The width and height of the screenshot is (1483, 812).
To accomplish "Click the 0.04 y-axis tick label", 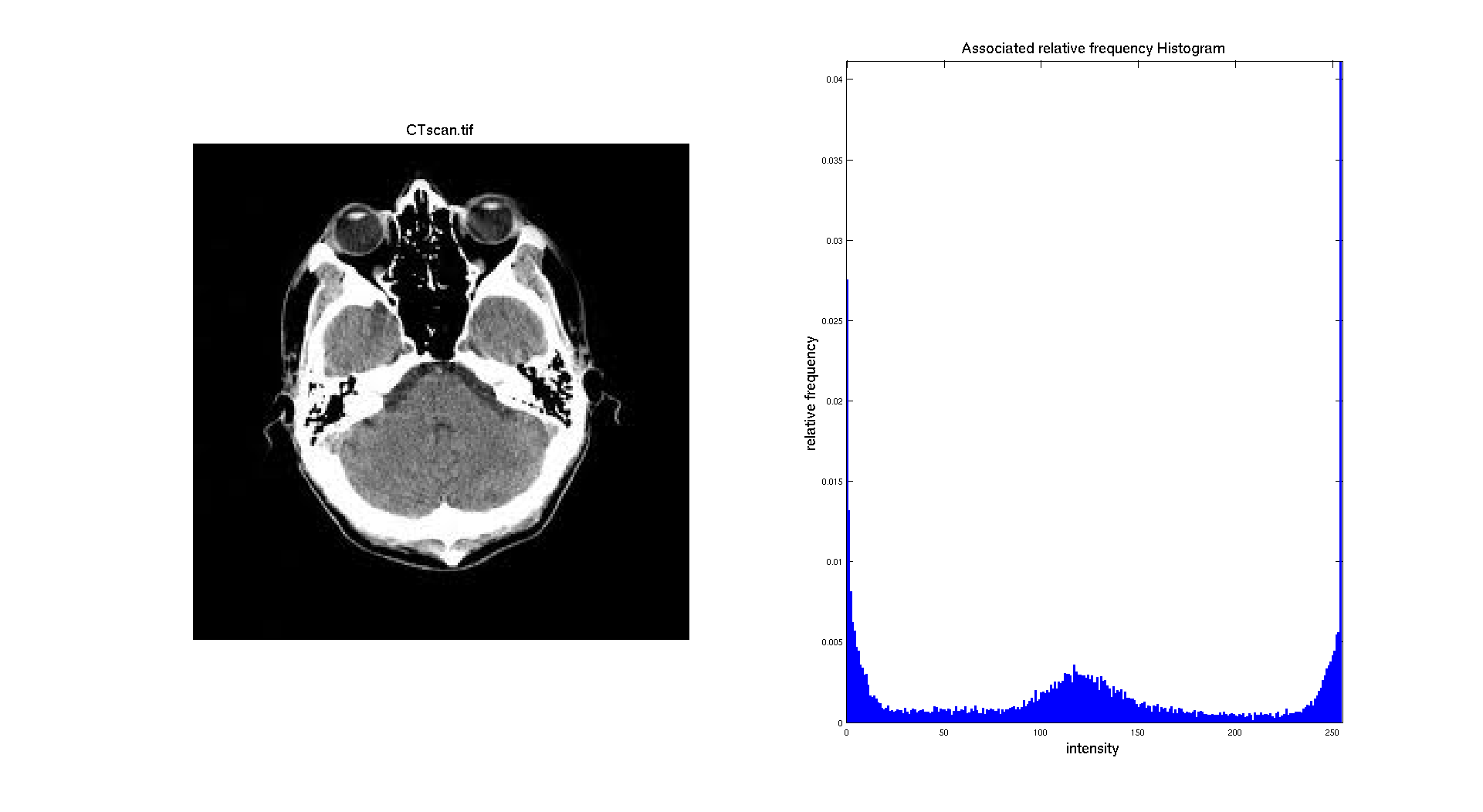I will (x=834, y=80).
